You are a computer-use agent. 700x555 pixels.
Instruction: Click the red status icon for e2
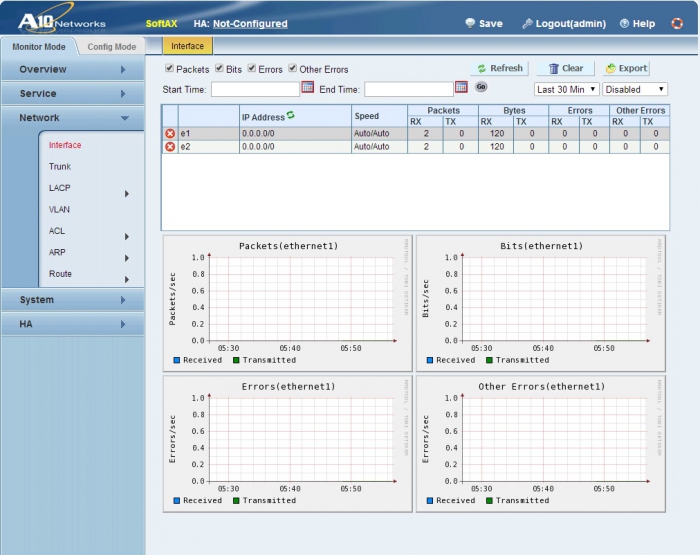(170, 146)
